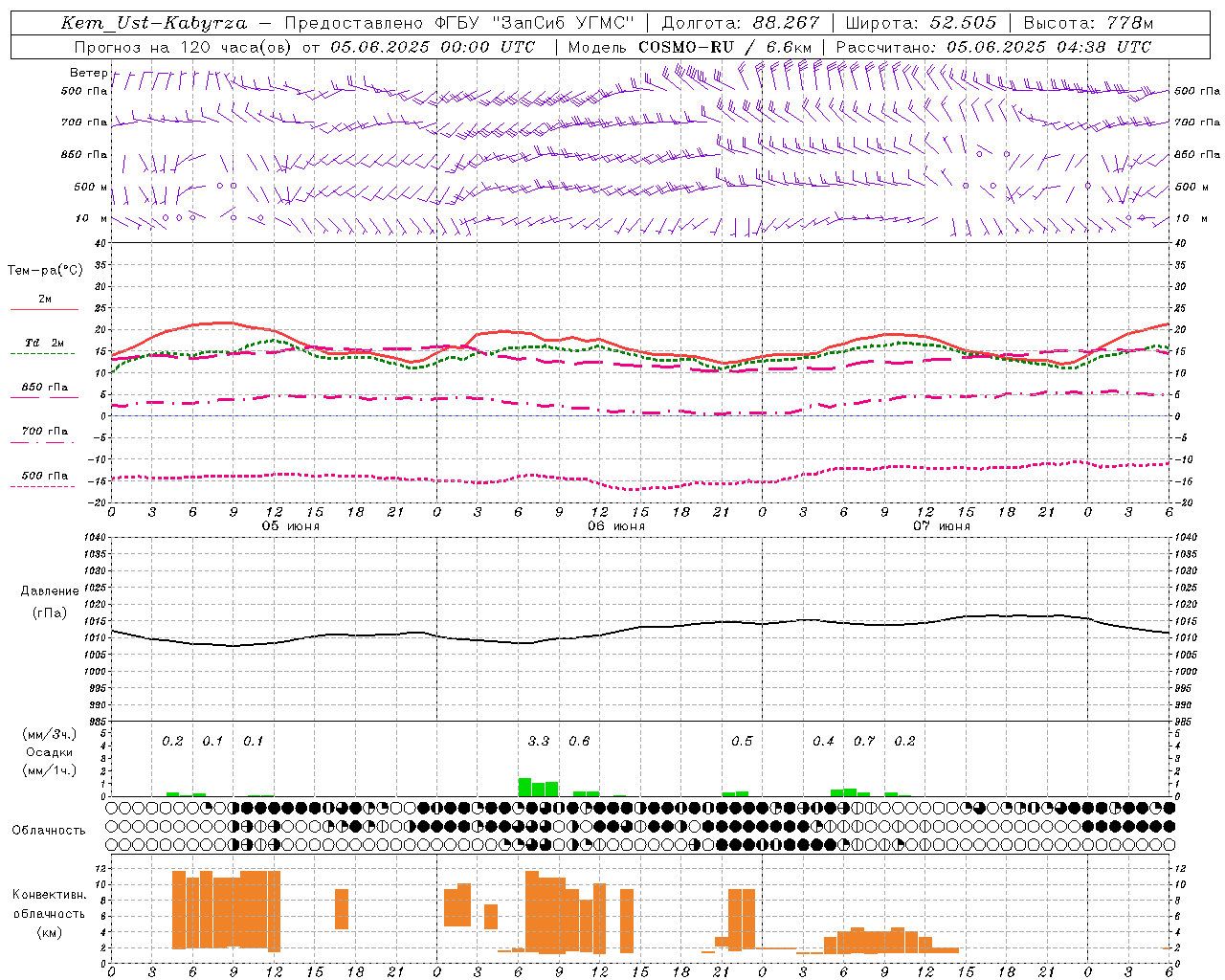1225x980 pixels.
Task: Click the Осадки precipitation label
Action: [50, 752]
